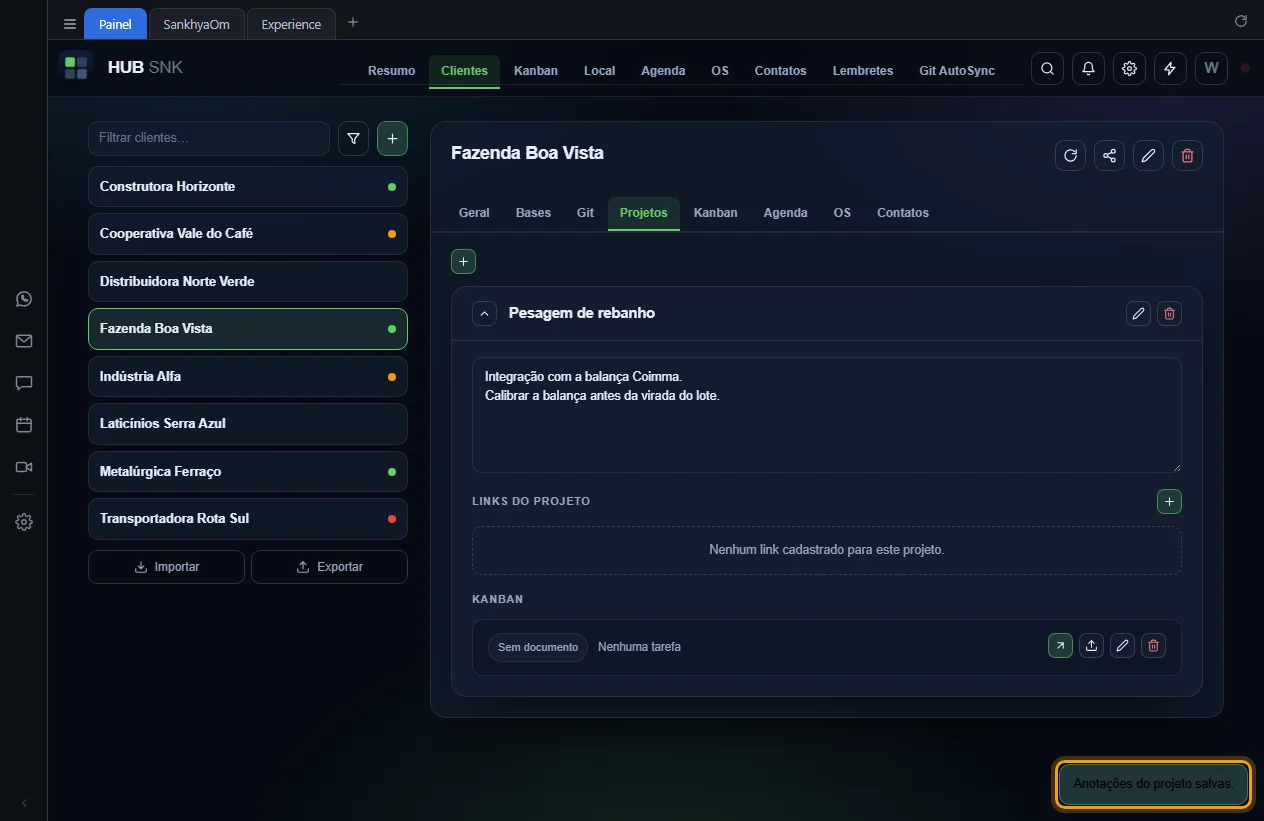Open the video camera icon in the sidebar
Viewport: 1264px width, 821px height.
(24, 467)
